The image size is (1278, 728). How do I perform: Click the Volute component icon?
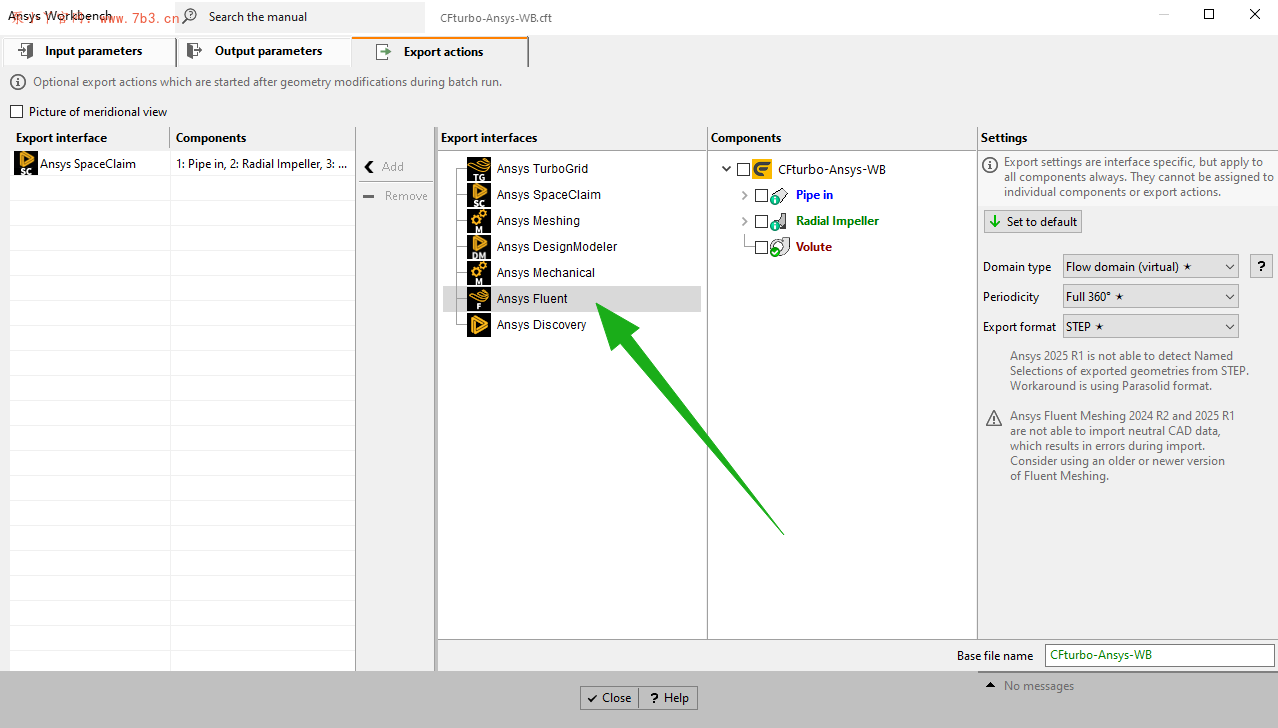click(x=780, y=247)
